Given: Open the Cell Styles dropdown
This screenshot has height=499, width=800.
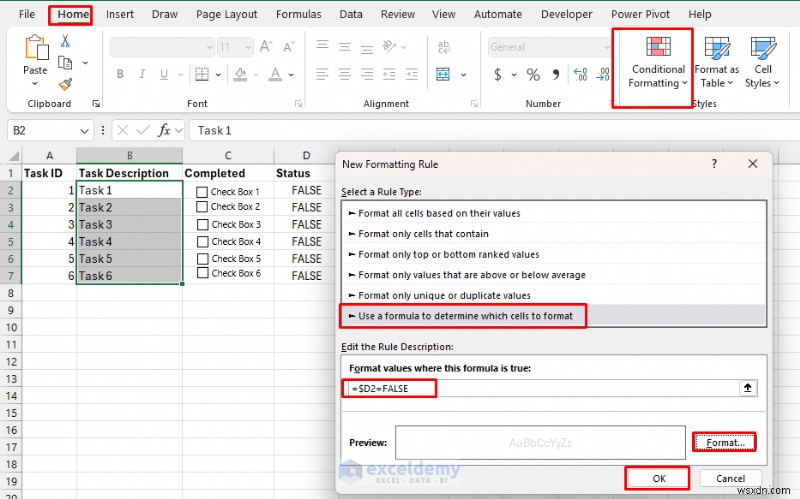Looking at the screenshot, I should tap(762, 62).
